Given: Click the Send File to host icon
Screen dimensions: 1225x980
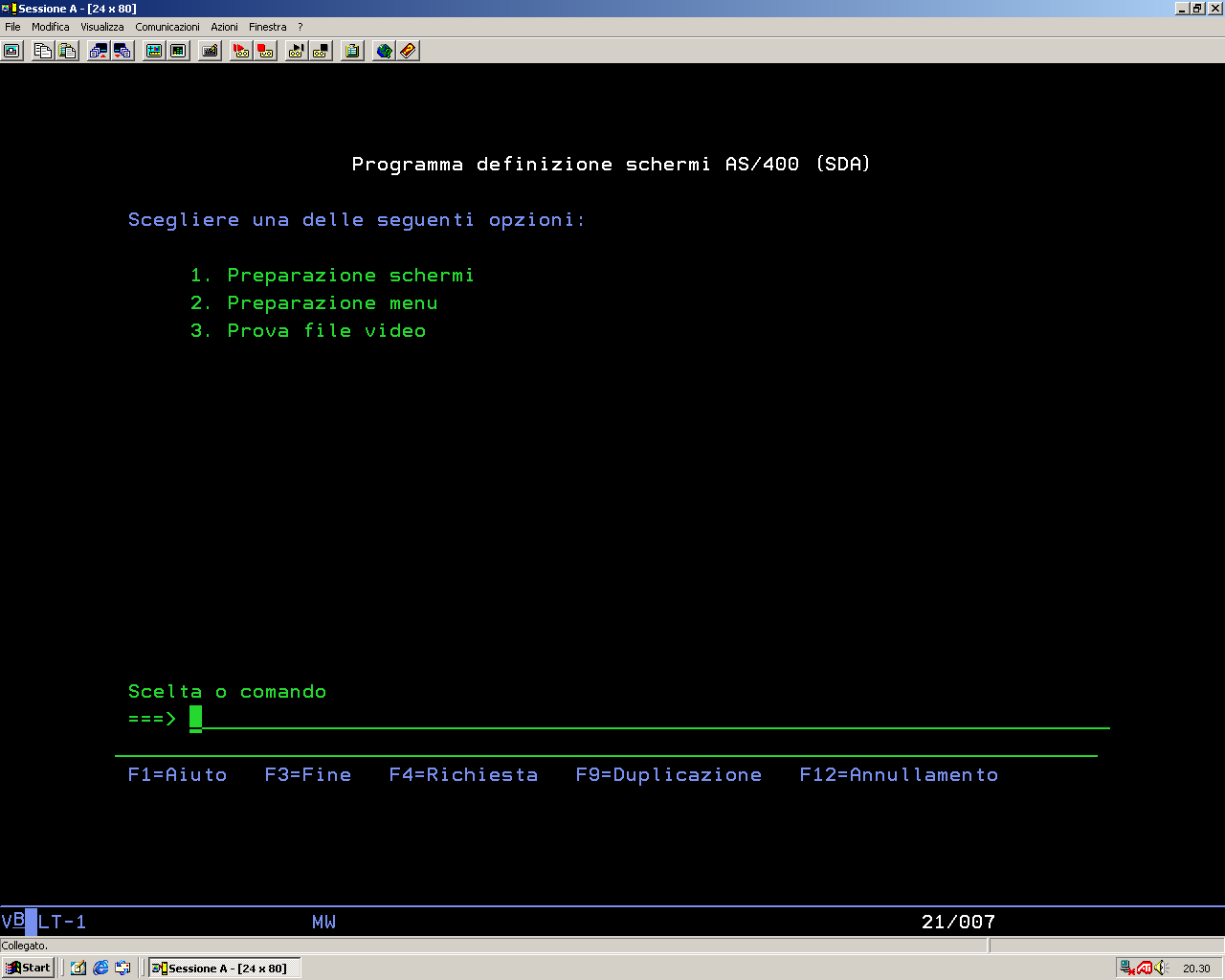Looking at the screenshot, I should [99, 51].
